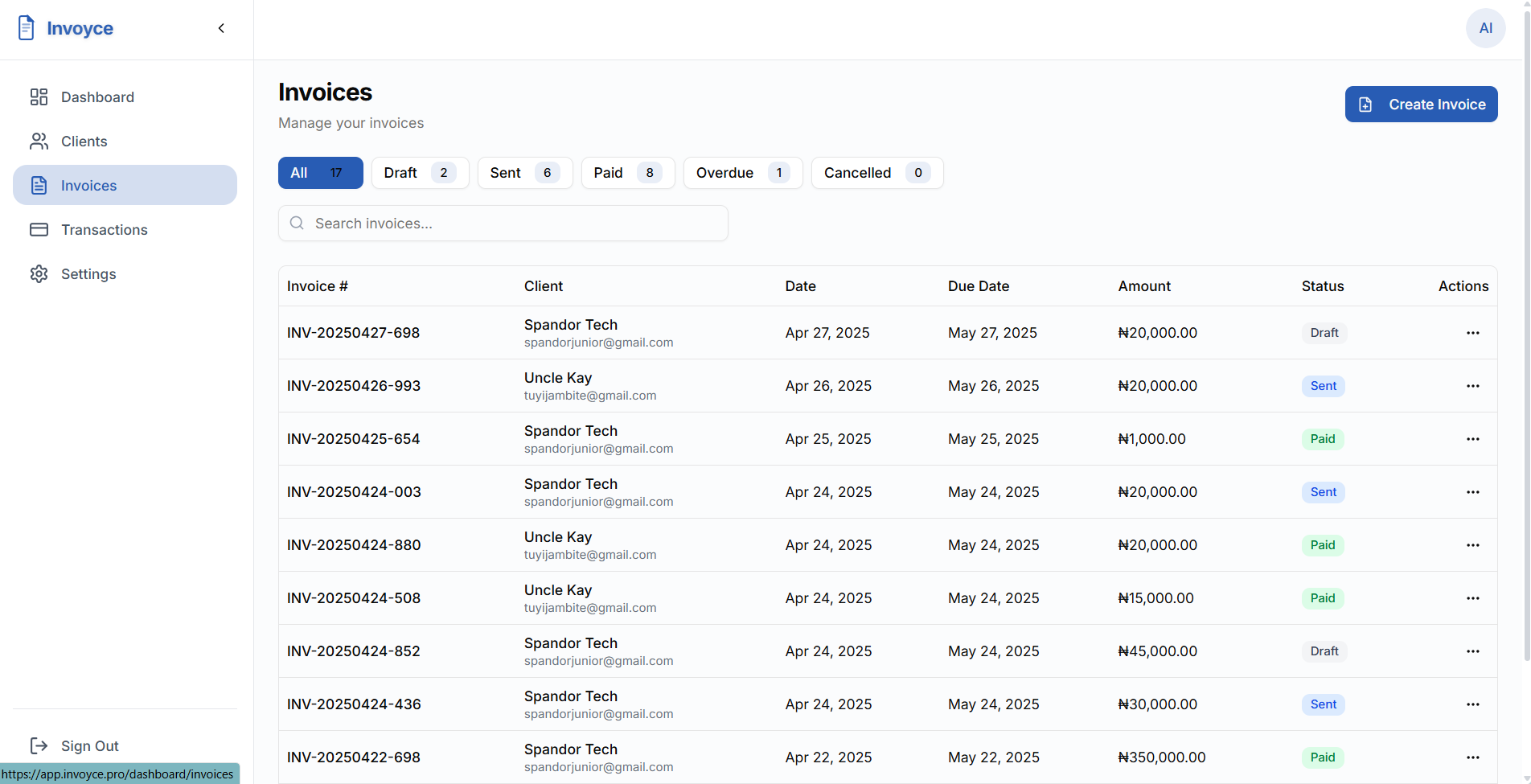Go to the Clients section
Viewport: 1531px width, 784px height.
(x=125, y=142)
